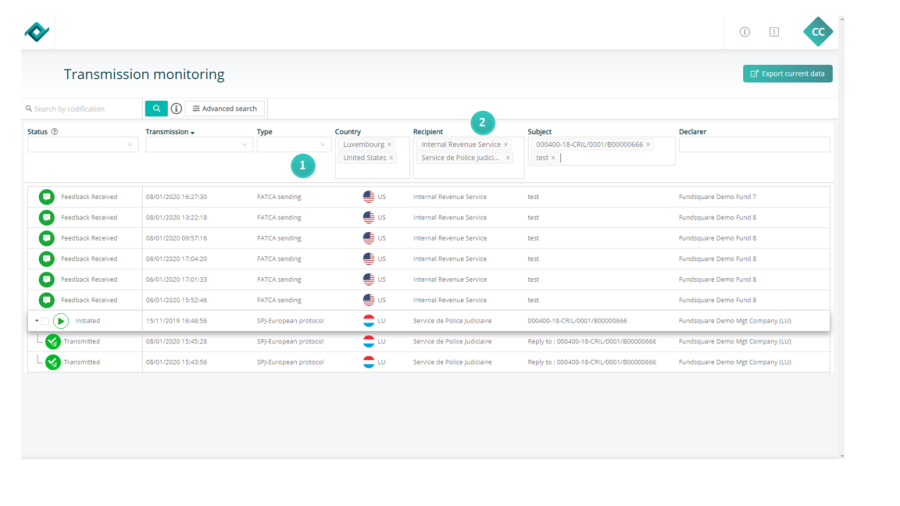Click the top-right alert square icon

pyautogui.click(x=774, y=32)
